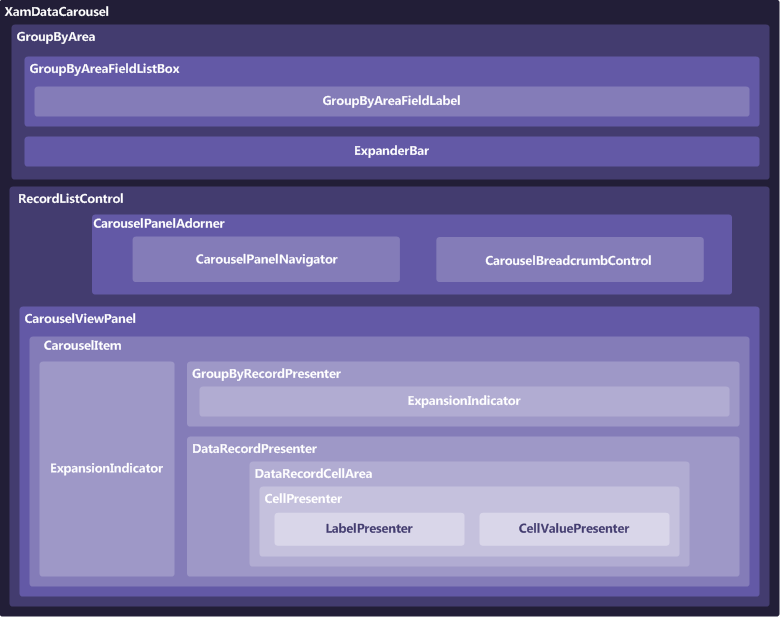Select the RecordListControl heading
Screen dimensions: 780x617
point(71,199)
